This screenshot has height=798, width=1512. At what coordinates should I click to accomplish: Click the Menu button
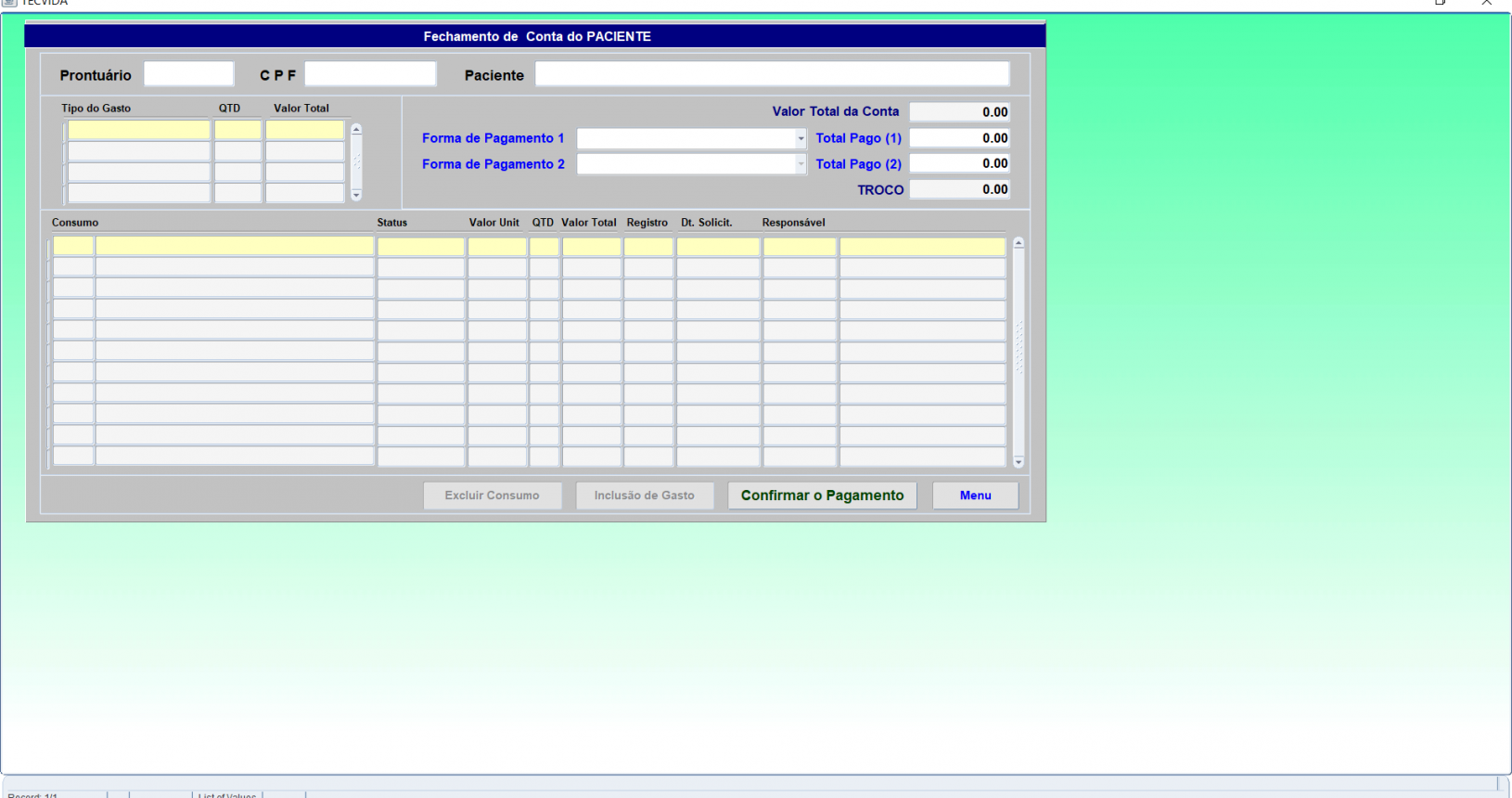[x=975, y=496]
